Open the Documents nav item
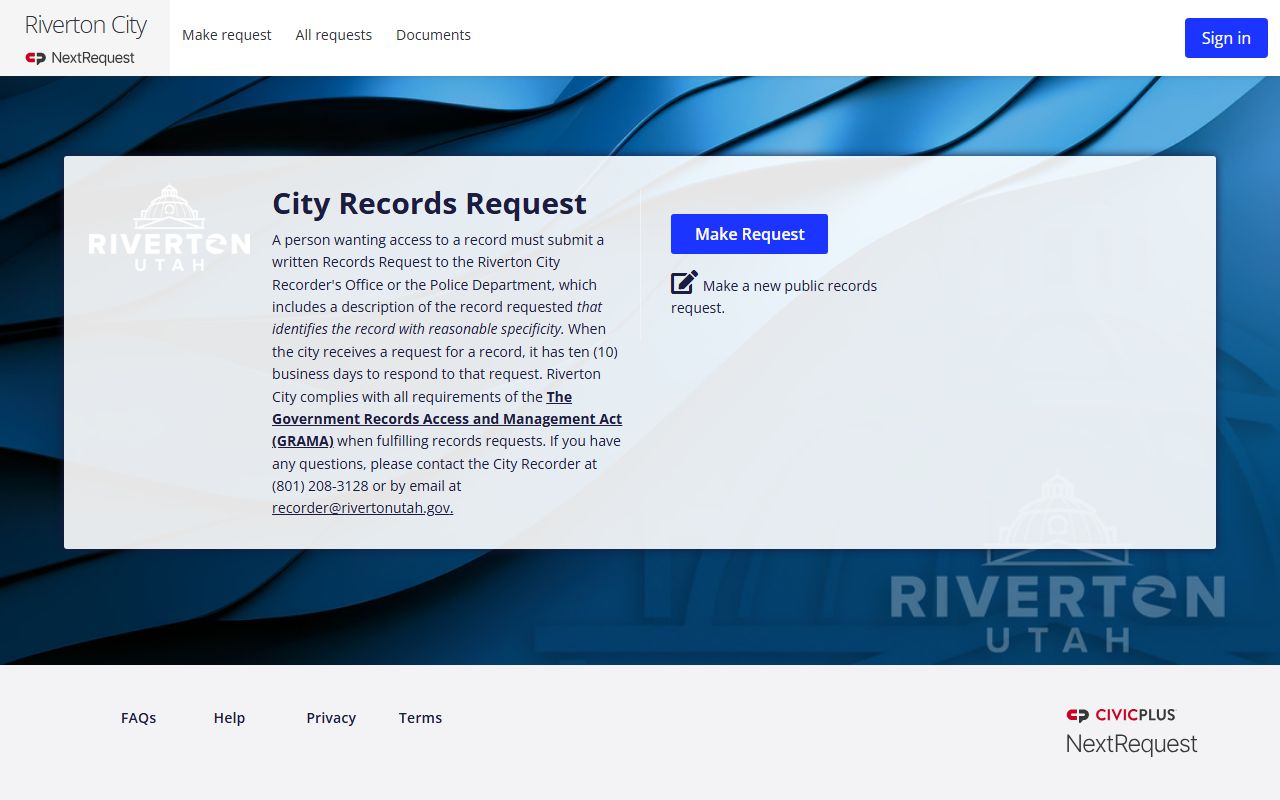1280x800 pixels. coord(433,35)
